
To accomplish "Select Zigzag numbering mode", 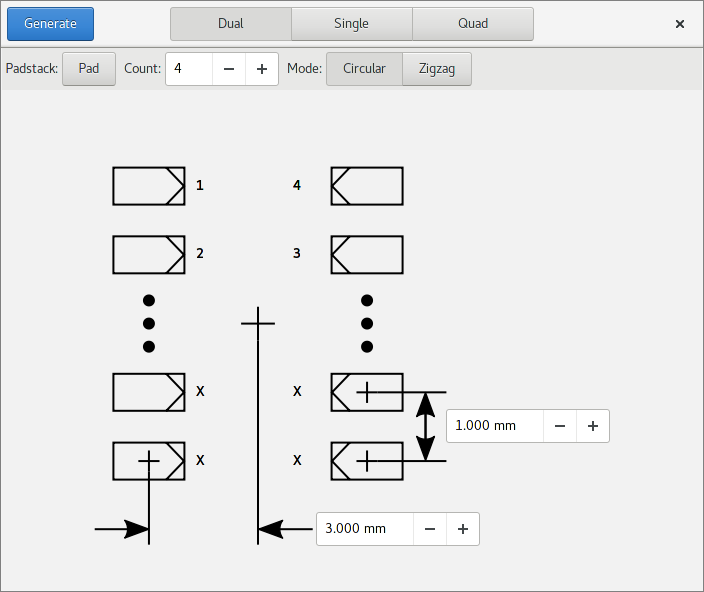I will coord(437,69).
